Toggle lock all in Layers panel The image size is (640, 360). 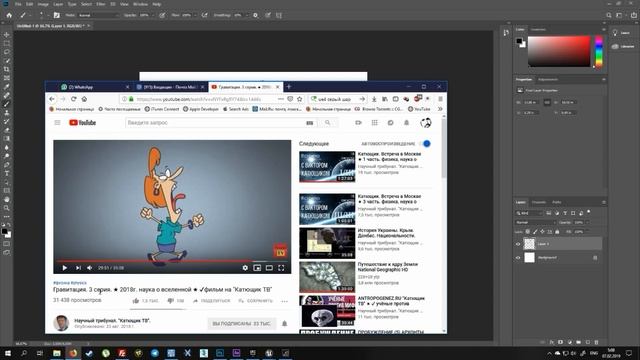click(557, 231)
